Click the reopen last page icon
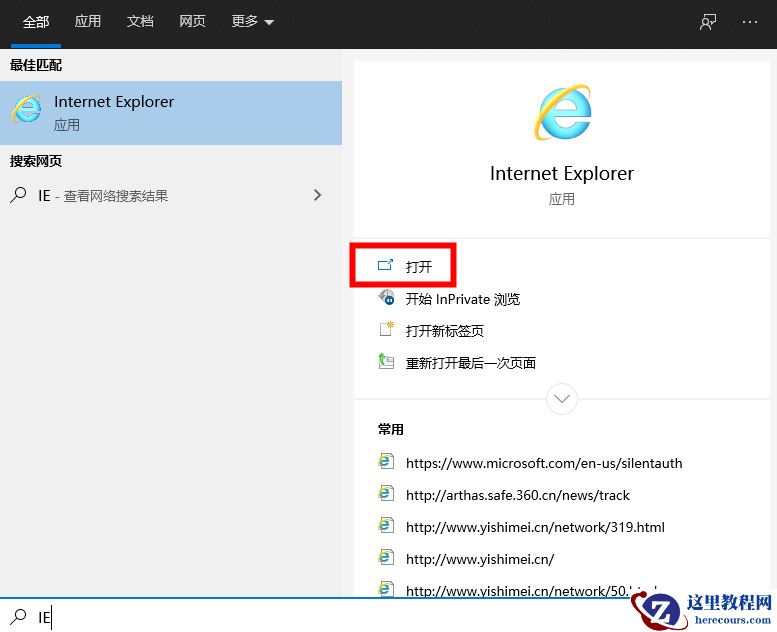Image resolution: width=777 pixels, height=632 pixels. click(x=386, y=361)
